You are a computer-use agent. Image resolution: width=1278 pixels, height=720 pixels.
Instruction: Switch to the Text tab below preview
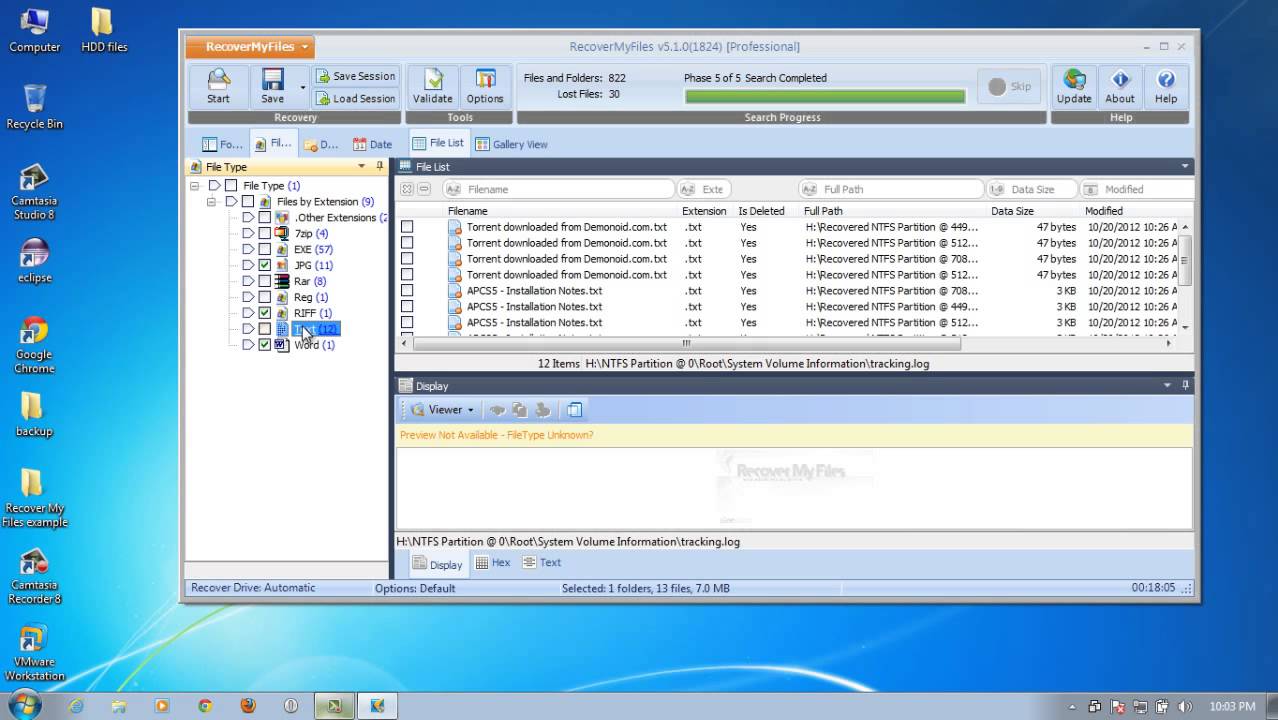[x=542, y=563]
